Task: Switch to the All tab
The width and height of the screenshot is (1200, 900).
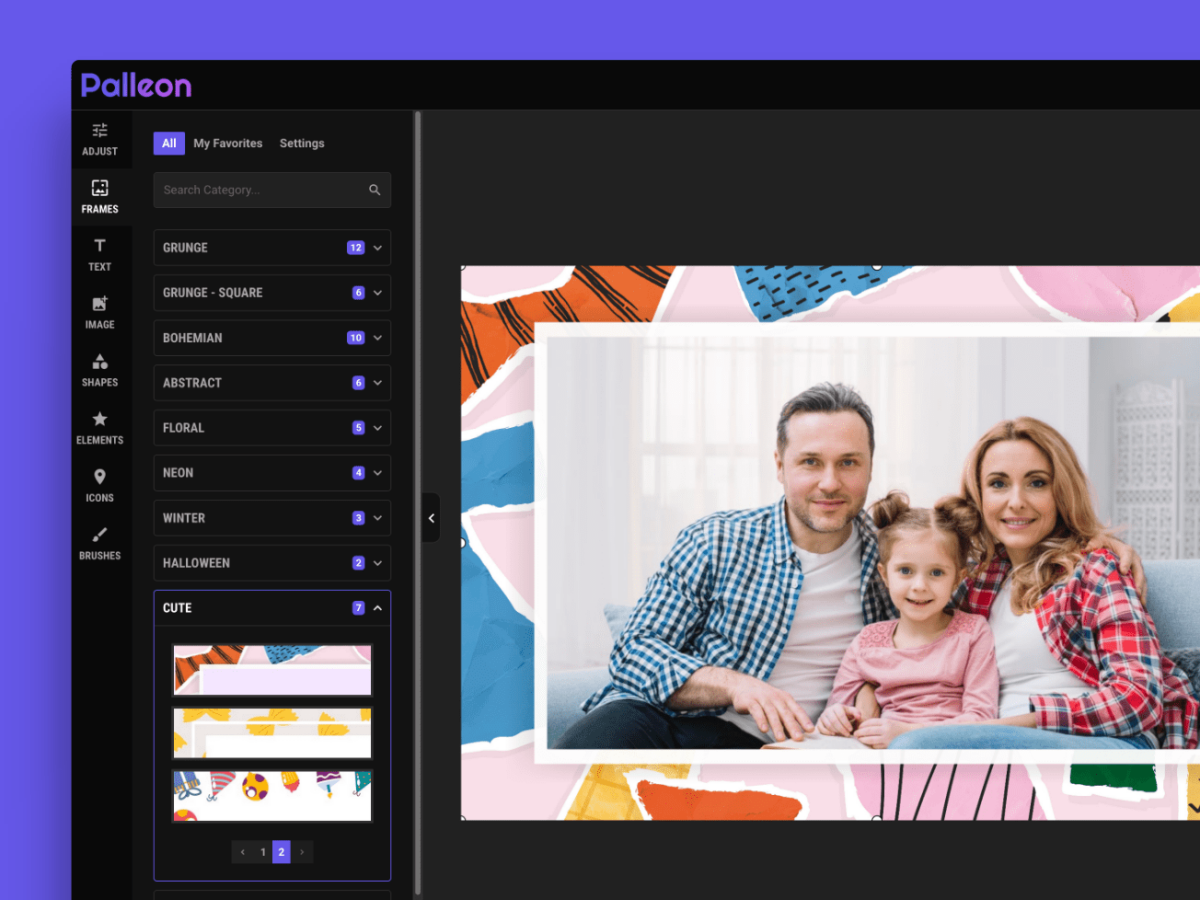Action: (169, 143)
